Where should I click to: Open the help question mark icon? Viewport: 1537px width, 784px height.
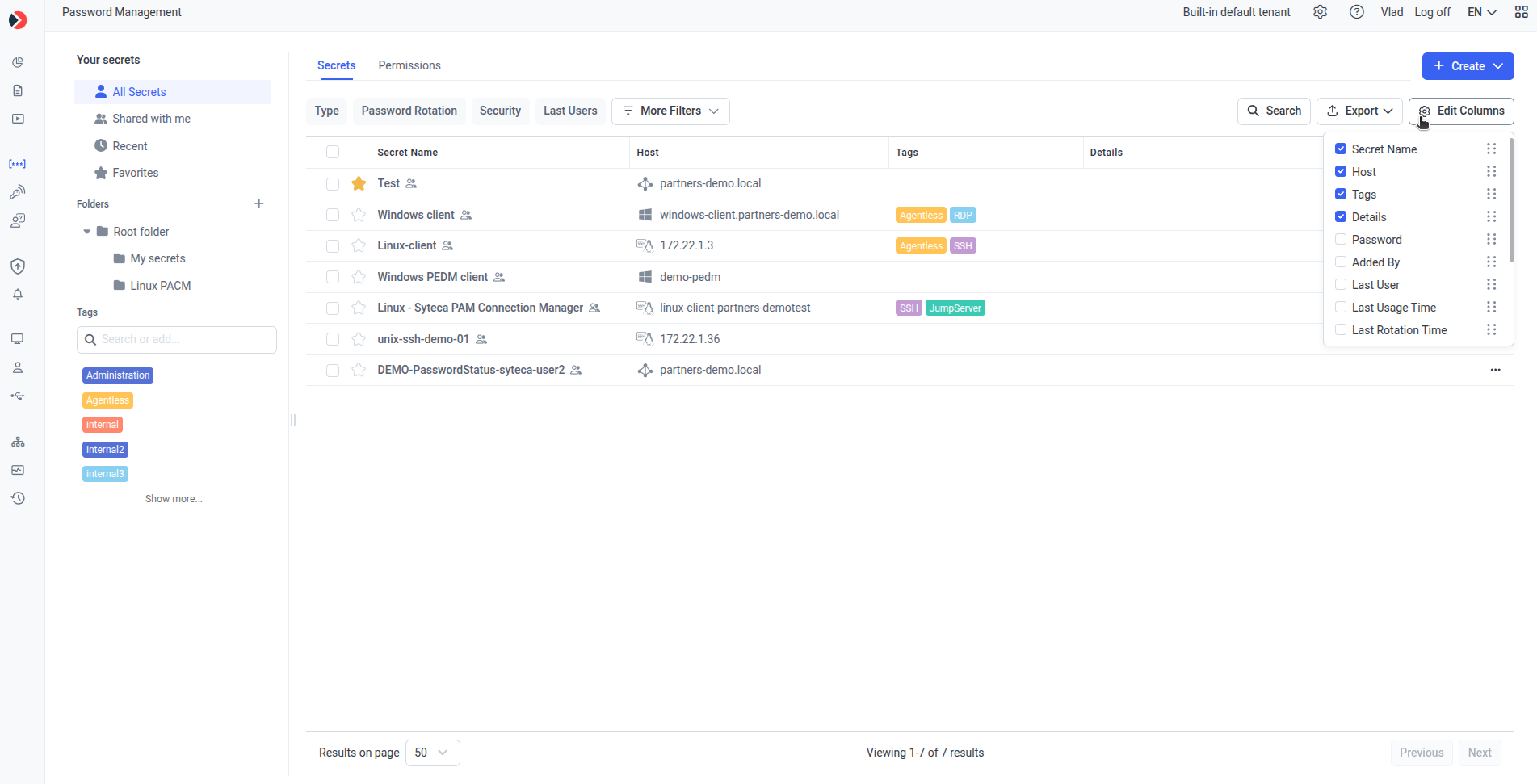click(1357, 12)
